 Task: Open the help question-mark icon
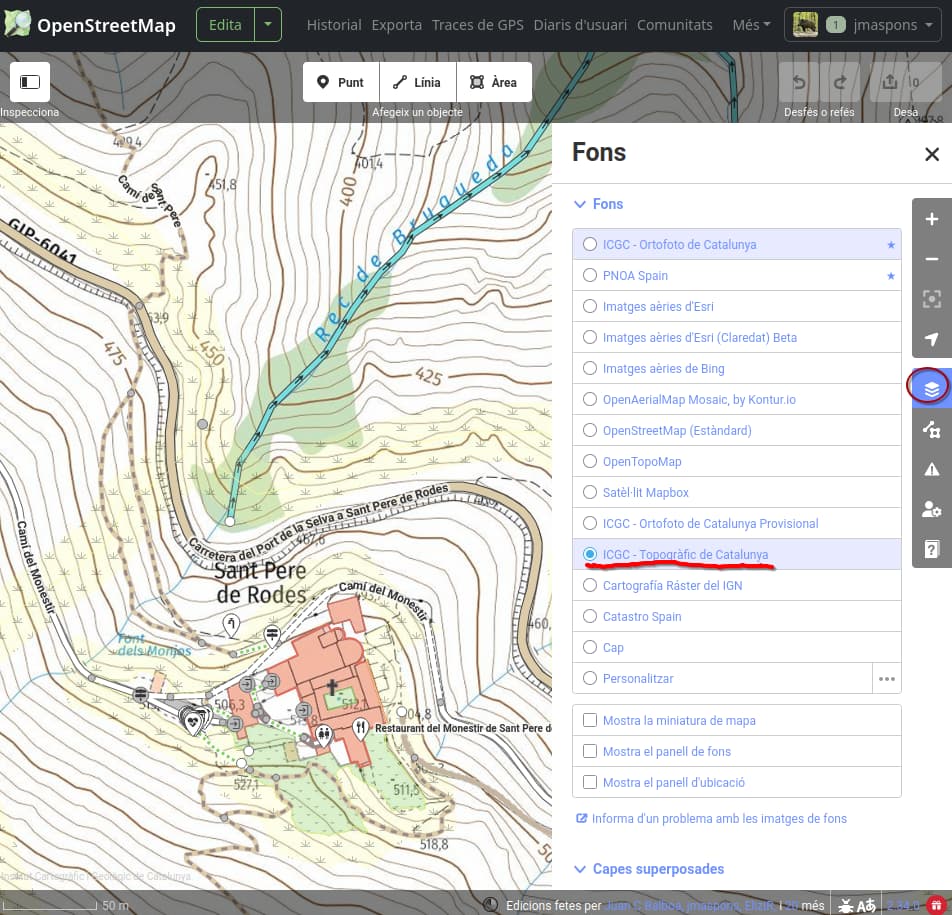932,549
